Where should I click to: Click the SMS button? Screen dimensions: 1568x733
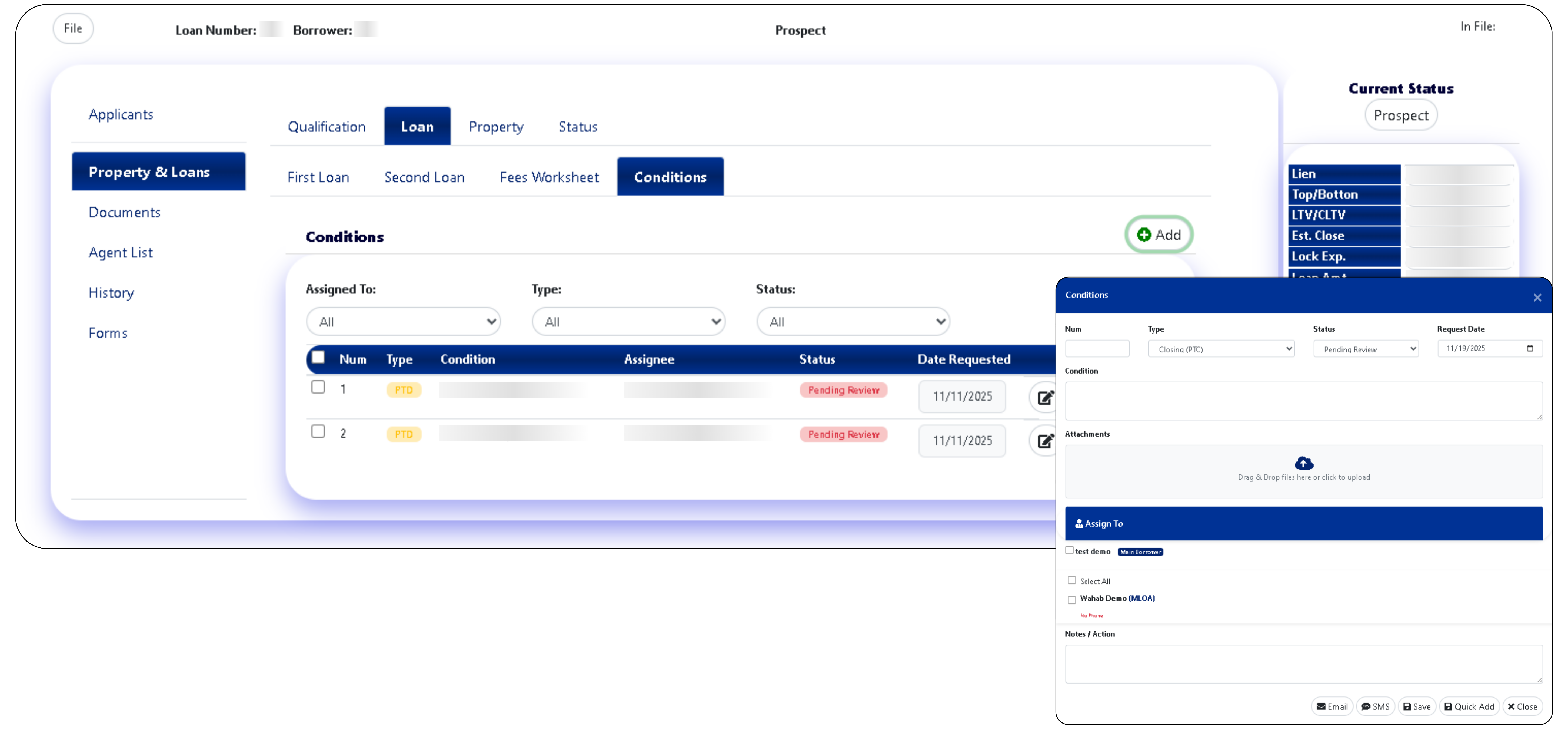1375,706
